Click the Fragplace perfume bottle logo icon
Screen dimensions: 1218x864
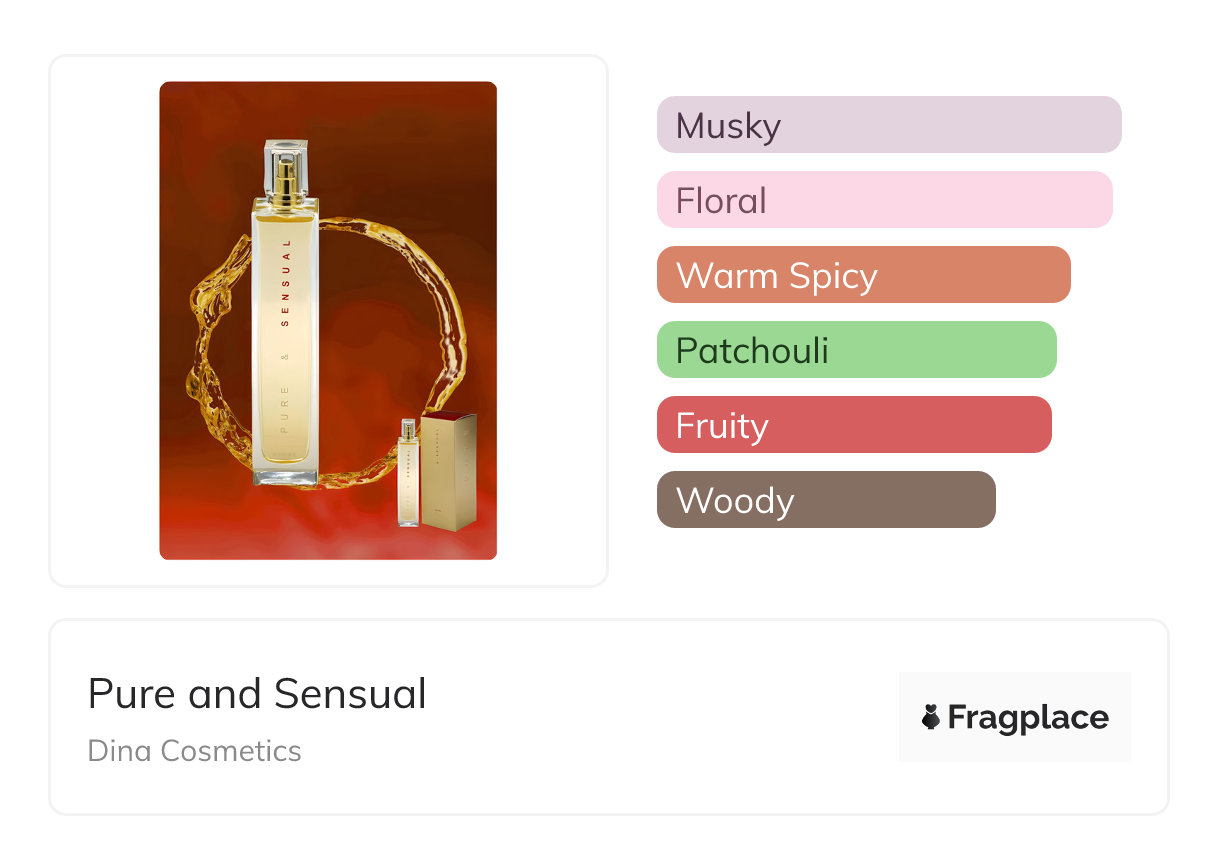click(x=931, y=717)
